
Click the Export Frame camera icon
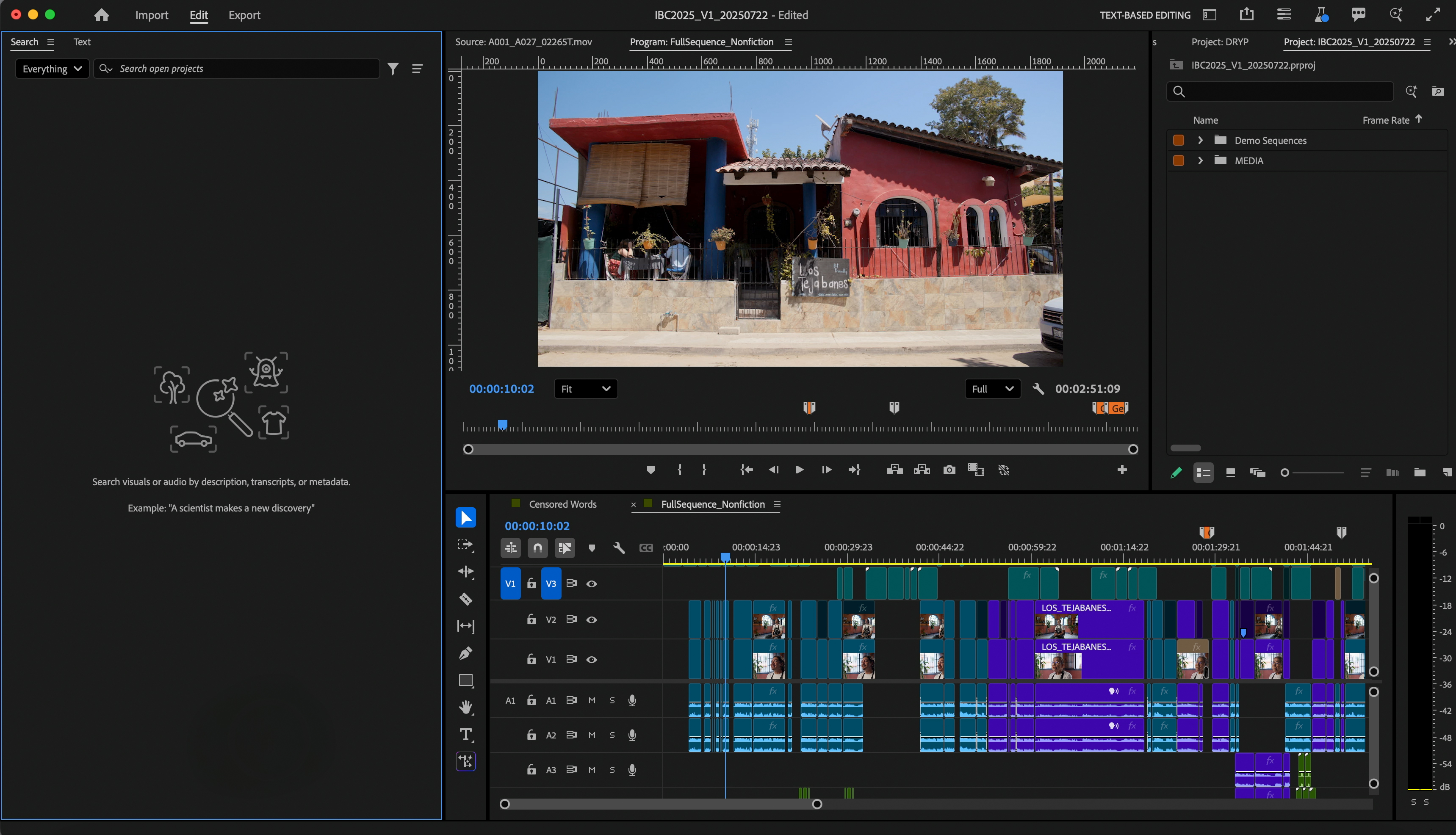coord(949,470)
